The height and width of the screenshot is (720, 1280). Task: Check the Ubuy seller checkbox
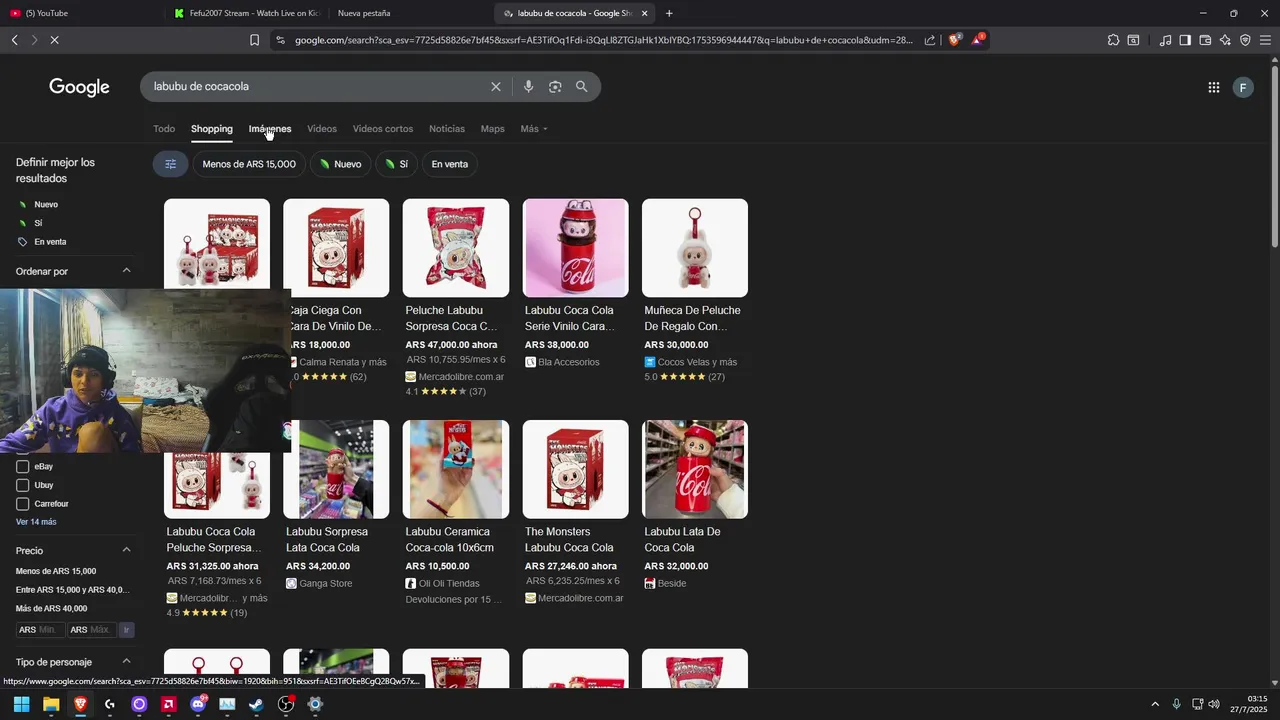pyautogui.click(x=23, y=485)
